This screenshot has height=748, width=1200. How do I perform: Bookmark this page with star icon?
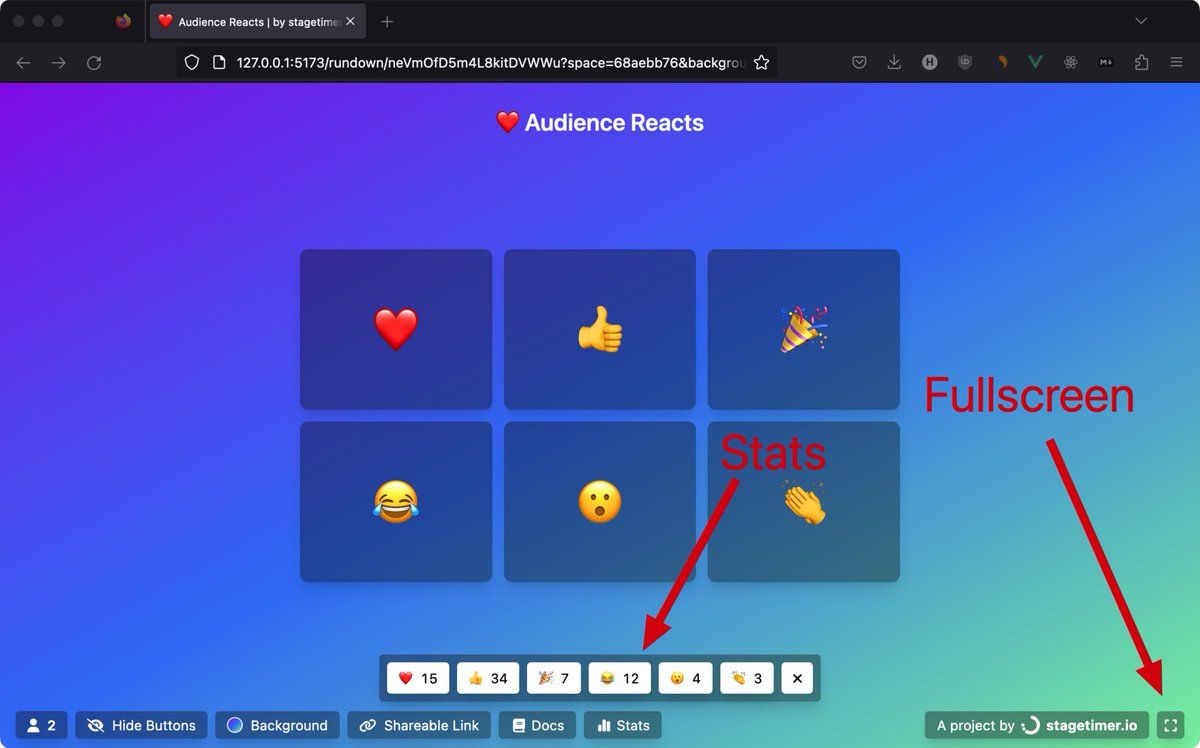pyautogui.click(x=761, y=62)
